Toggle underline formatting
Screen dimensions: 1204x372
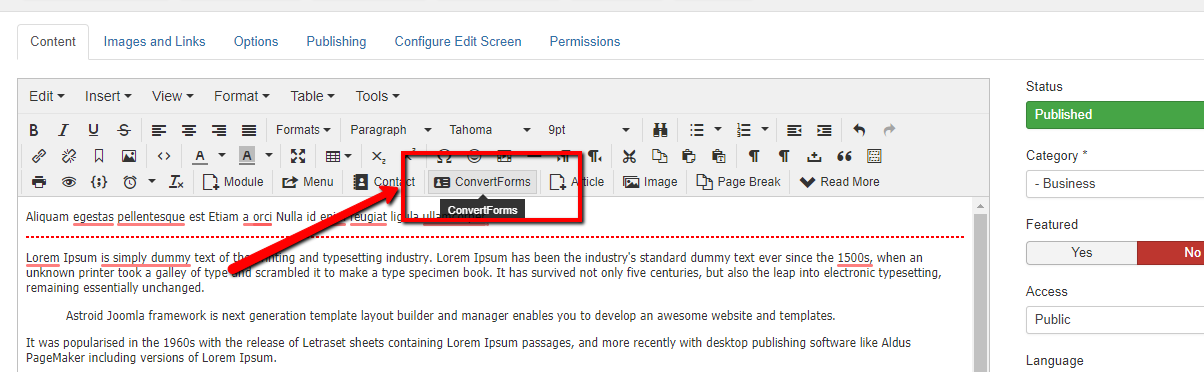pos(93,130)
